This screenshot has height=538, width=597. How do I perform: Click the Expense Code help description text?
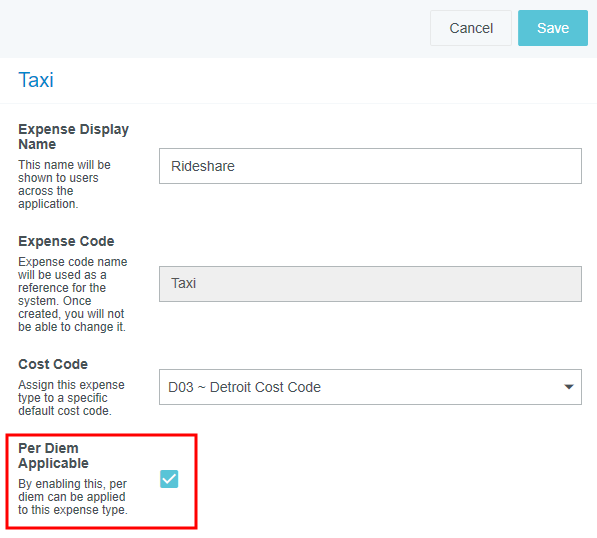pyautogui.click(x=73, y=294)
